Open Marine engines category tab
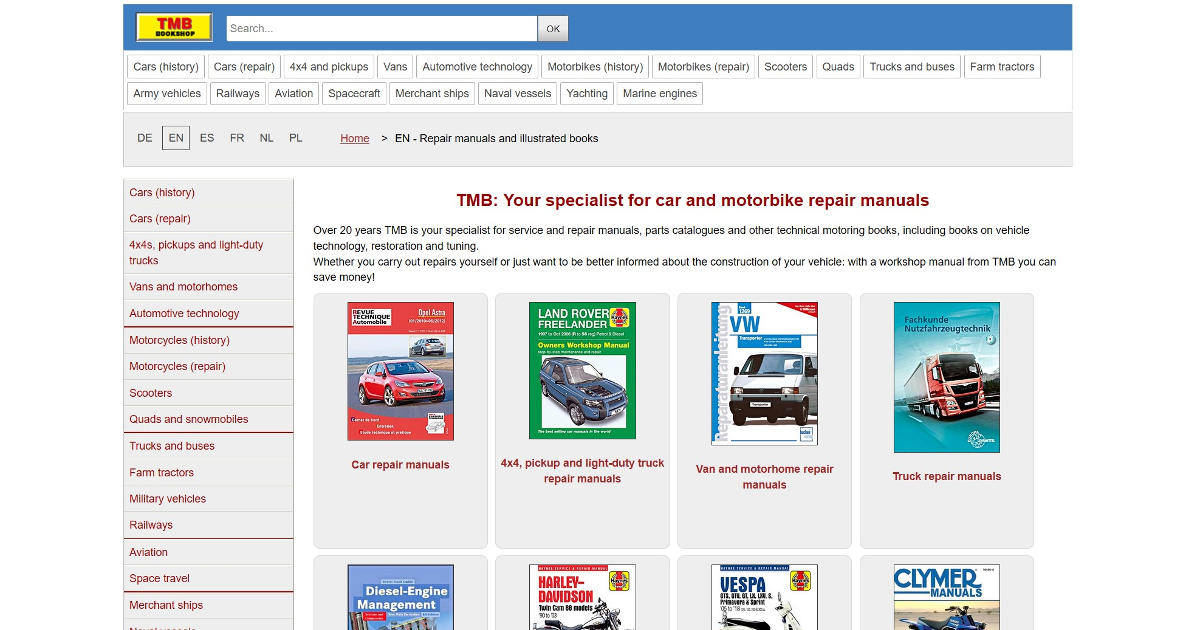The width and height of the screenshot is (1200, 630). 660,93
